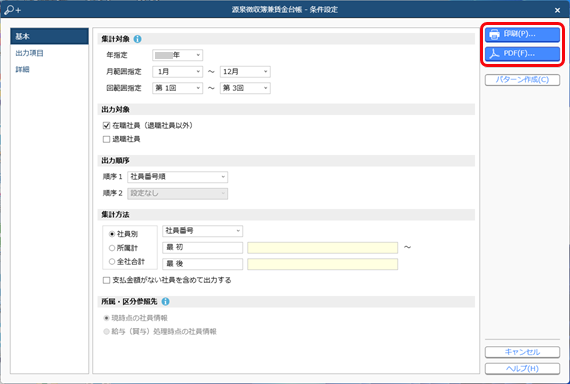Click the 月範囲指定 label
The width and height of the screenshot is (570, 384).
(124, 72)
